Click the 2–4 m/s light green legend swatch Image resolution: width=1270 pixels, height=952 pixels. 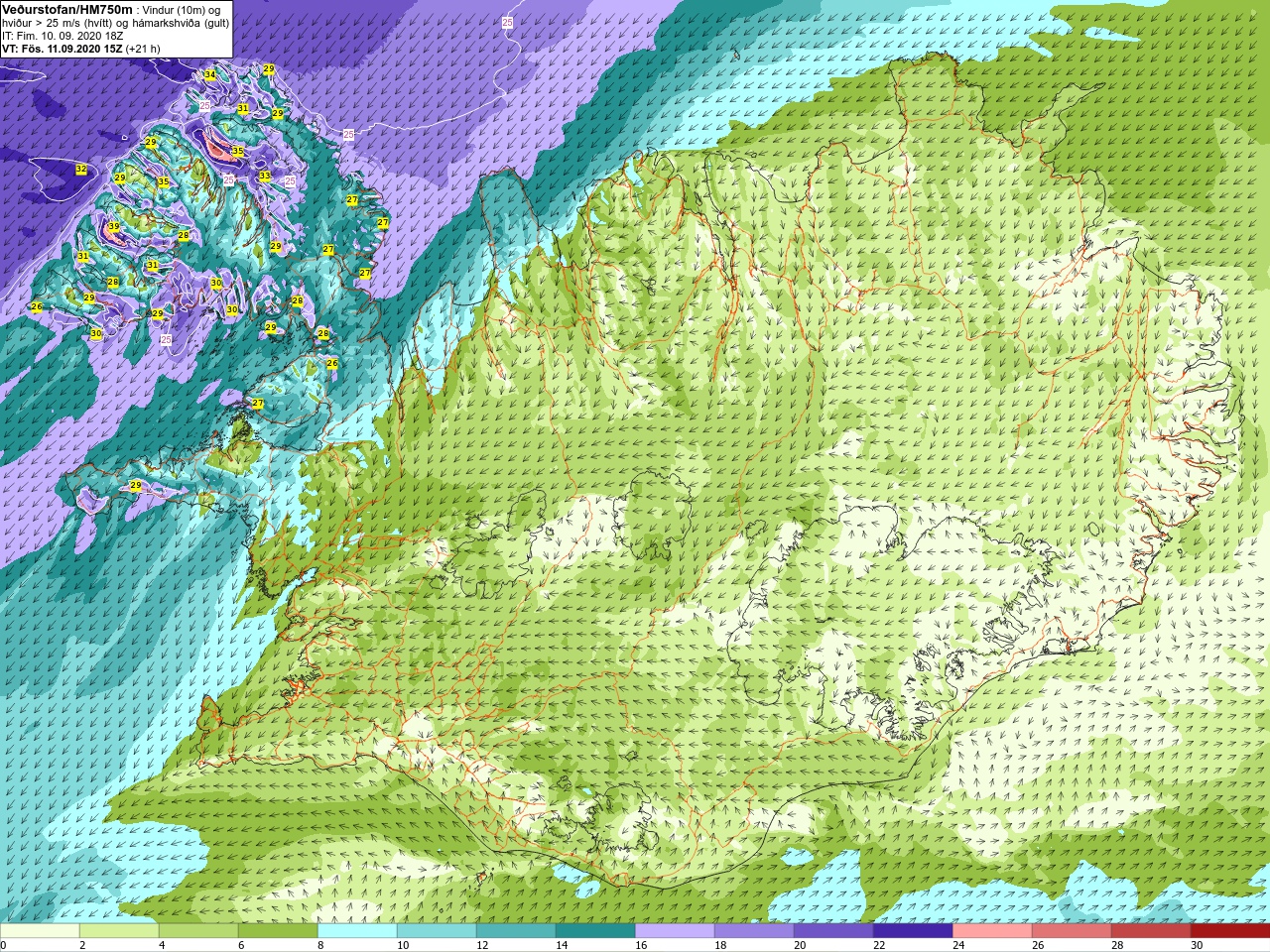(x=119, y=931)
